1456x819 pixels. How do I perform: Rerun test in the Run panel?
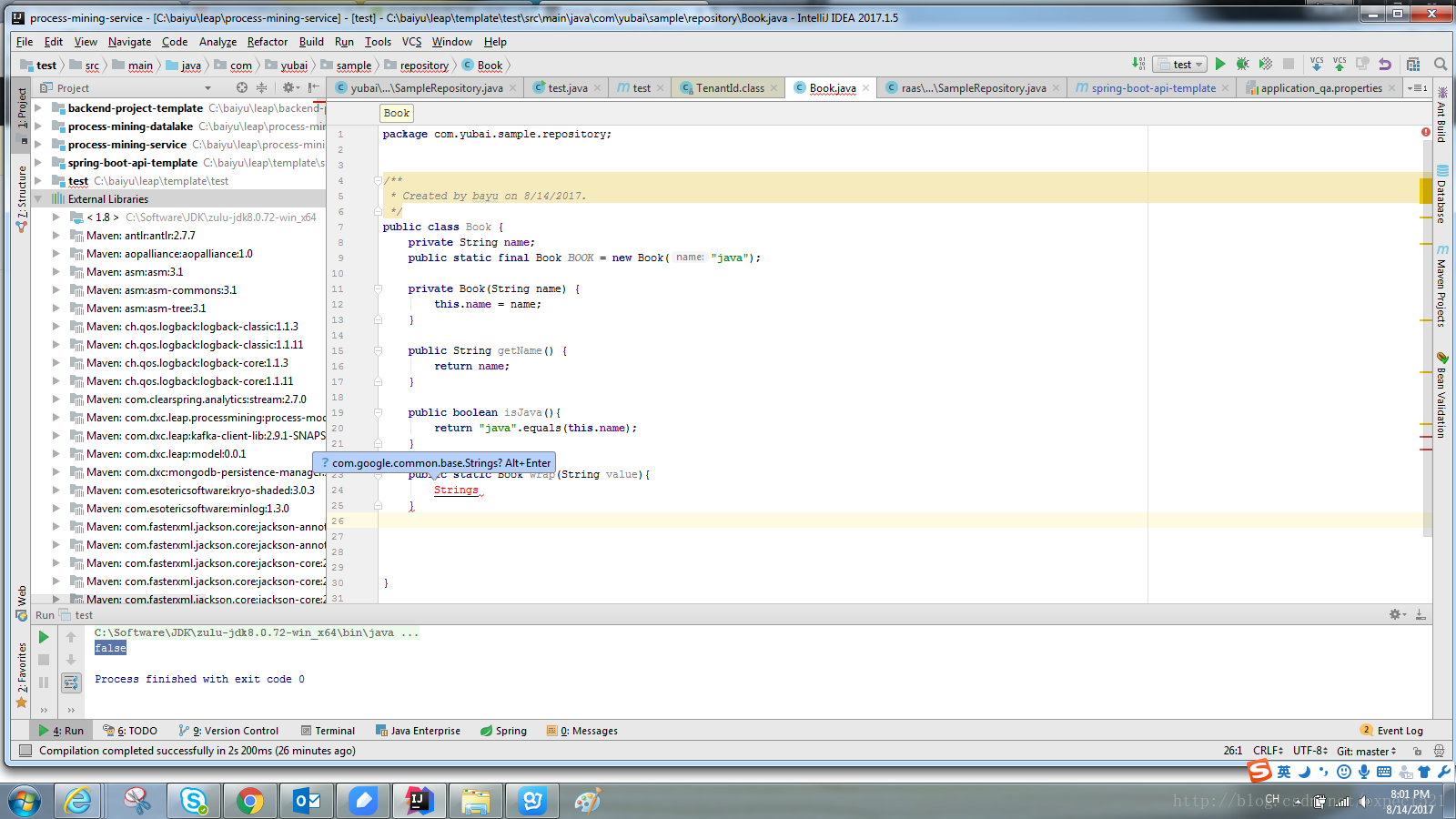44,637
